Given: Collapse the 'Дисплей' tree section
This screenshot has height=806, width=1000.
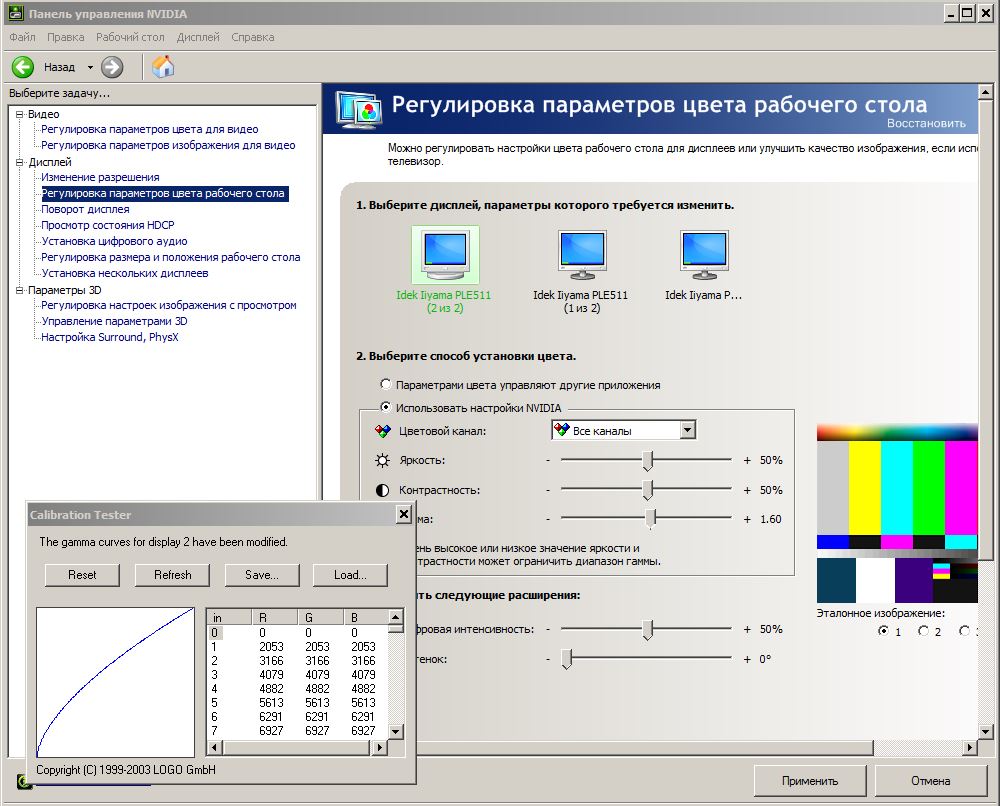Looking at the screenshot, I should pyautogui.click(x=19, y=162).
